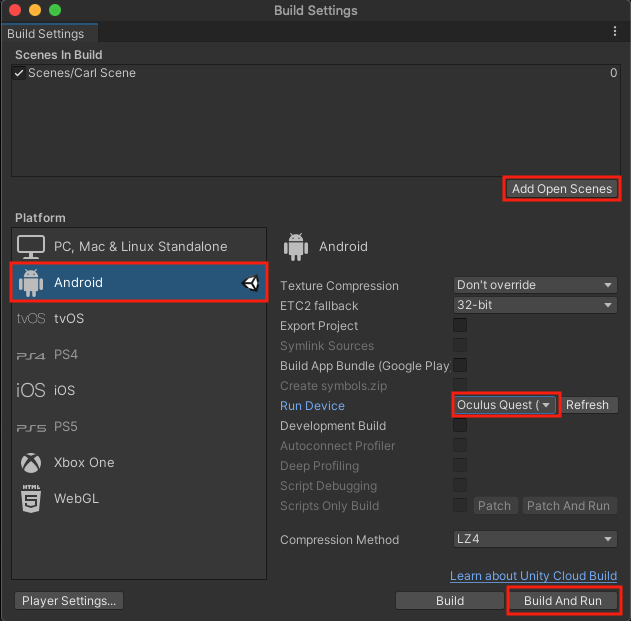
Task: Open the three-dot panel options menu
Action: [x=615, y=32]
